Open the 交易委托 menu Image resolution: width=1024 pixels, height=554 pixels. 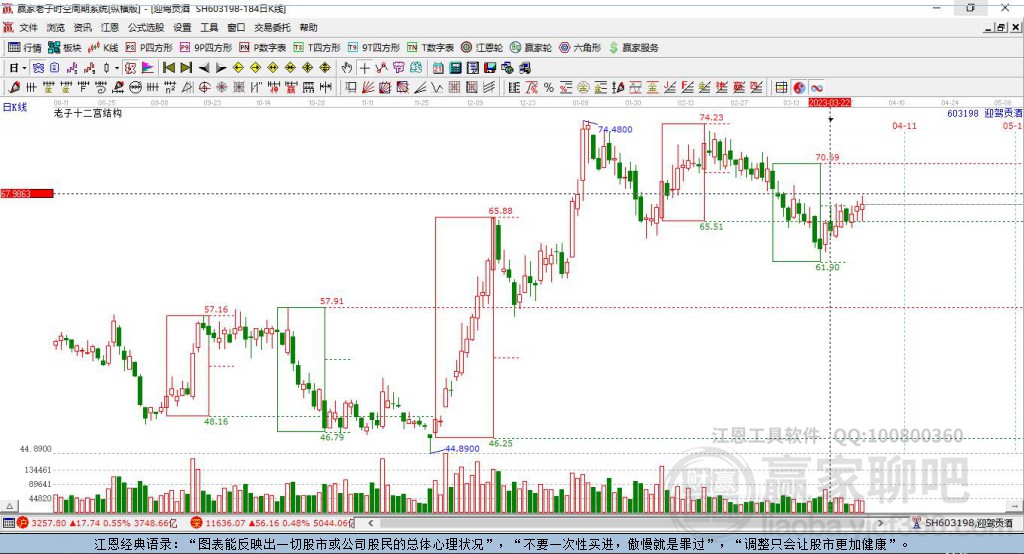click(272, 27)
